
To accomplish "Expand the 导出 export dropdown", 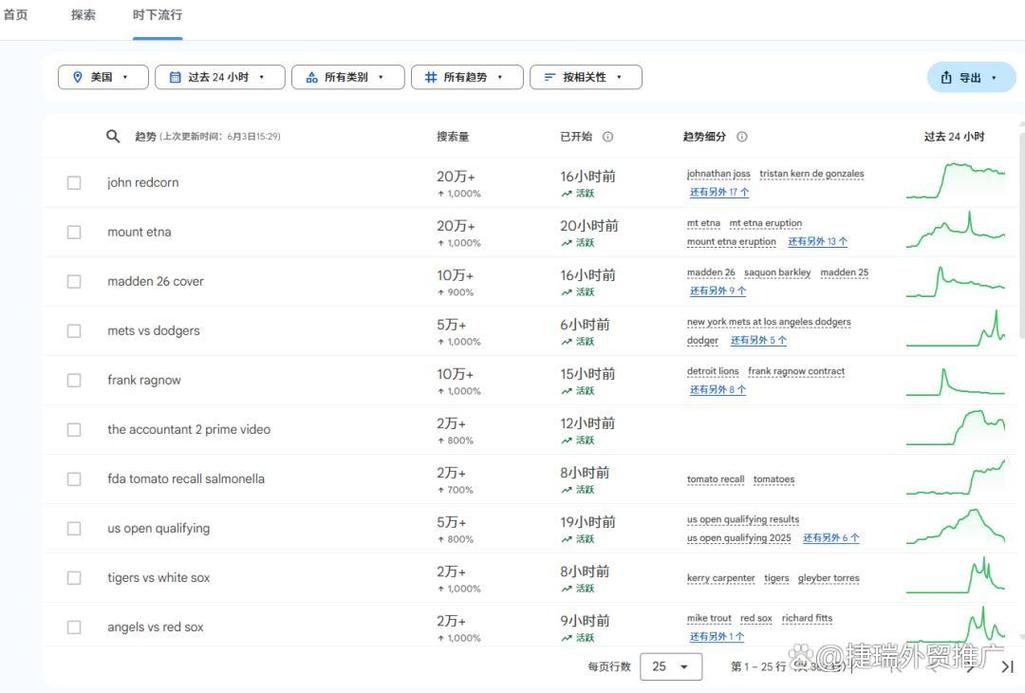I will [971, 78].
